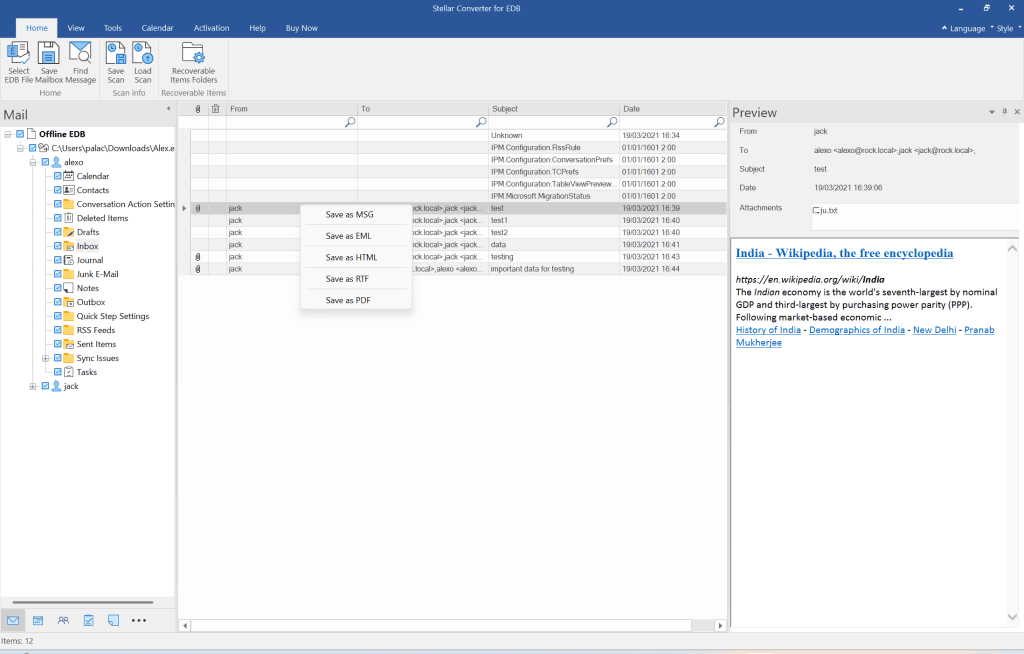Pin the Preview panel
Viewport: 1024px width, 654px height.
coord(1004,112)
